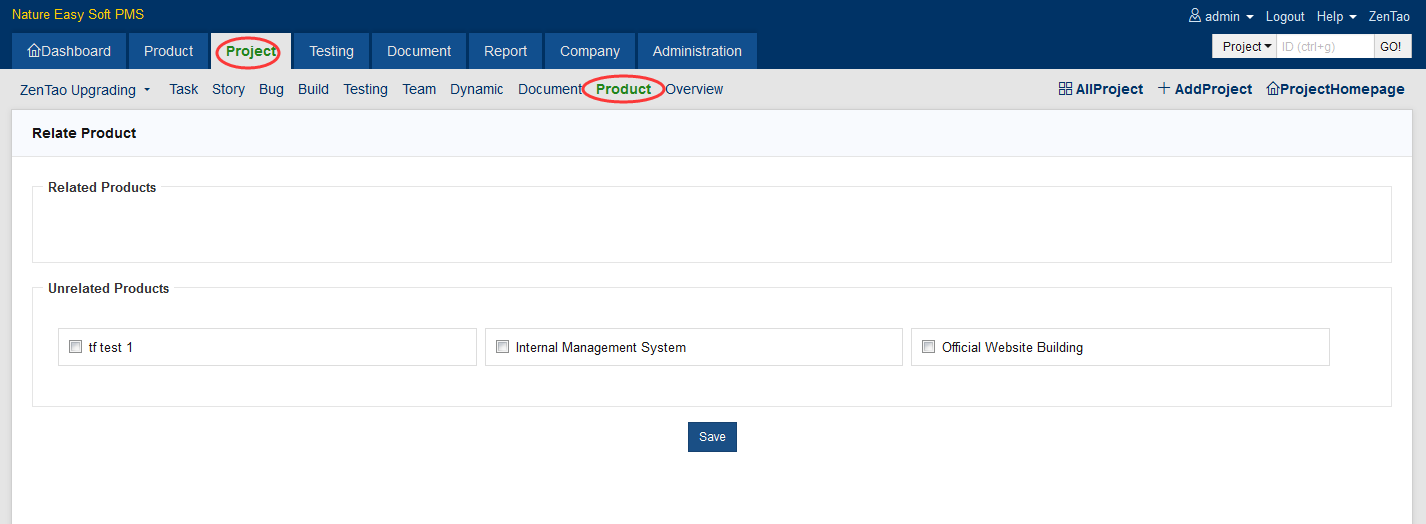Screen dimensions: 1426x524
Task: Enable the Internal Management System checkbox
Action: coord(502,347)
